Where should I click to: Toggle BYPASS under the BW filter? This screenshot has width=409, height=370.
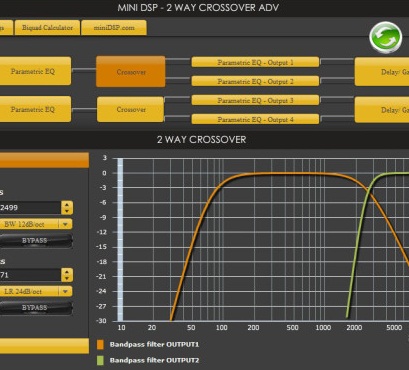point(35,241)
